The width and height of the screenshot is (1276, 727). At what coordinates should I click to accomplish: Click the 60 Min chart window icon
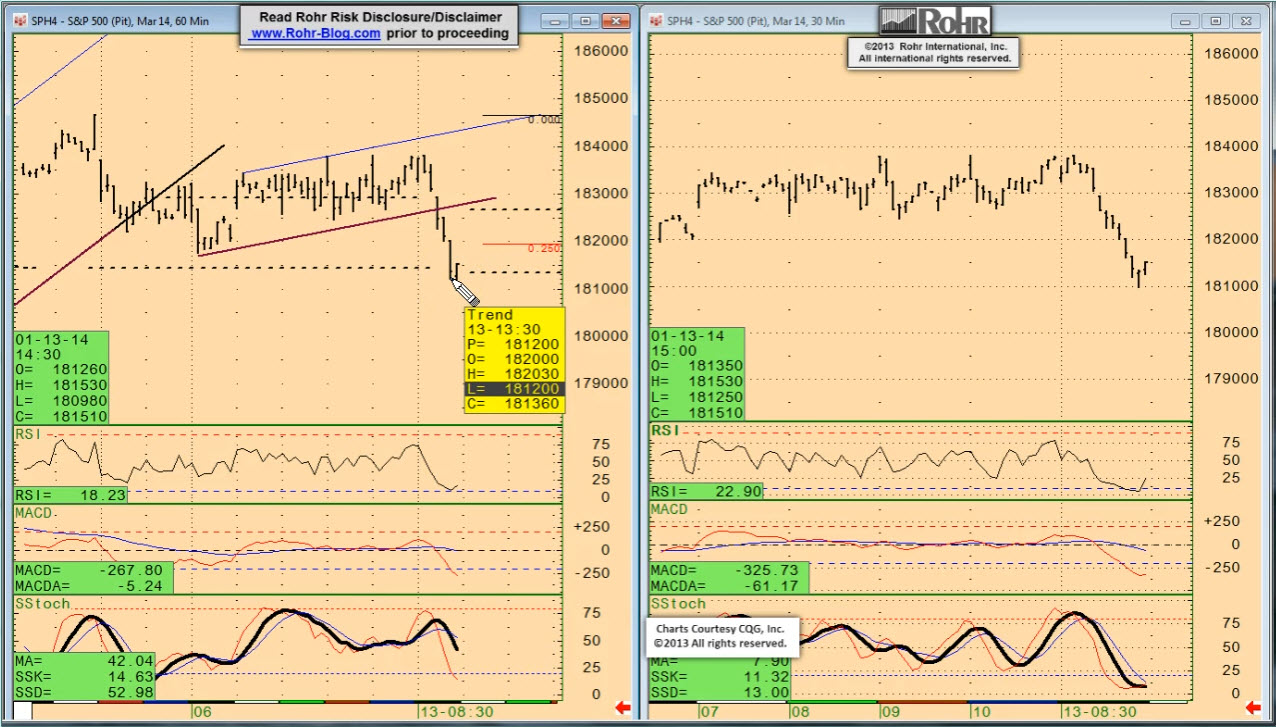[x=20, y=20]
